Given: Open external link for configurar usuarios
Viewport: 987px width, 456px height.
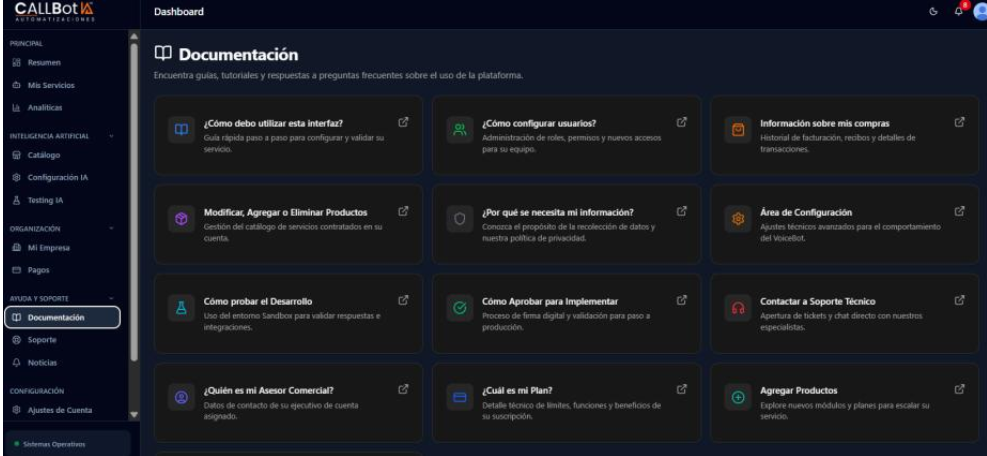Looking at the screenshot, I should tap(681, 122).
